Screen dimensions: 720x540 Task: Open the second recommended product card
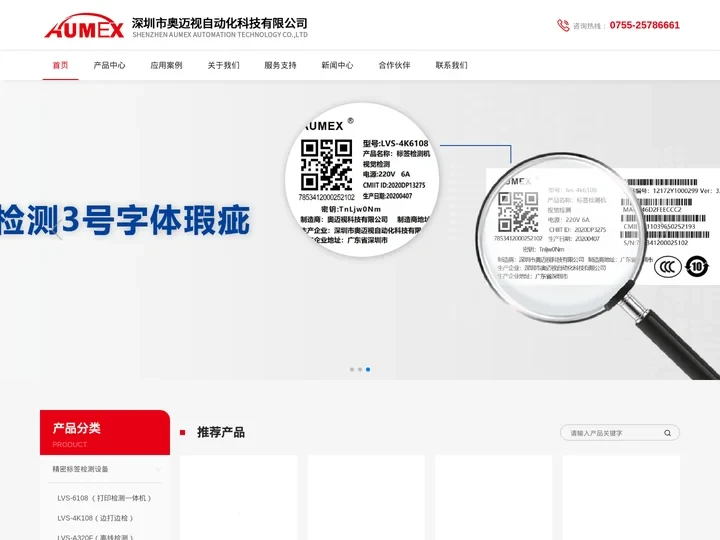coord(366,498)
